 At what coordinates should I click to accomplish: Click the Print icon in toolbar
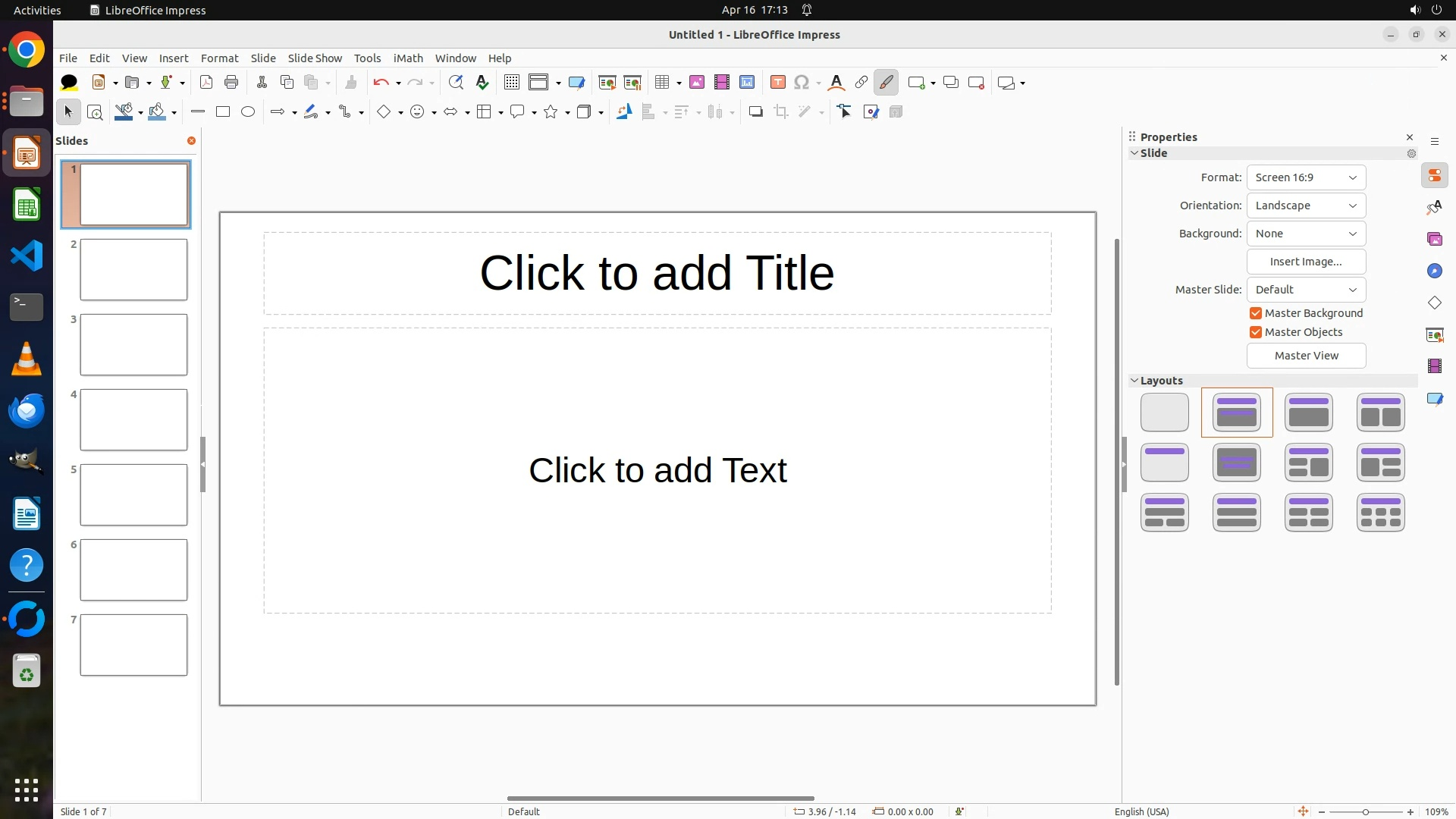point(231,83)
